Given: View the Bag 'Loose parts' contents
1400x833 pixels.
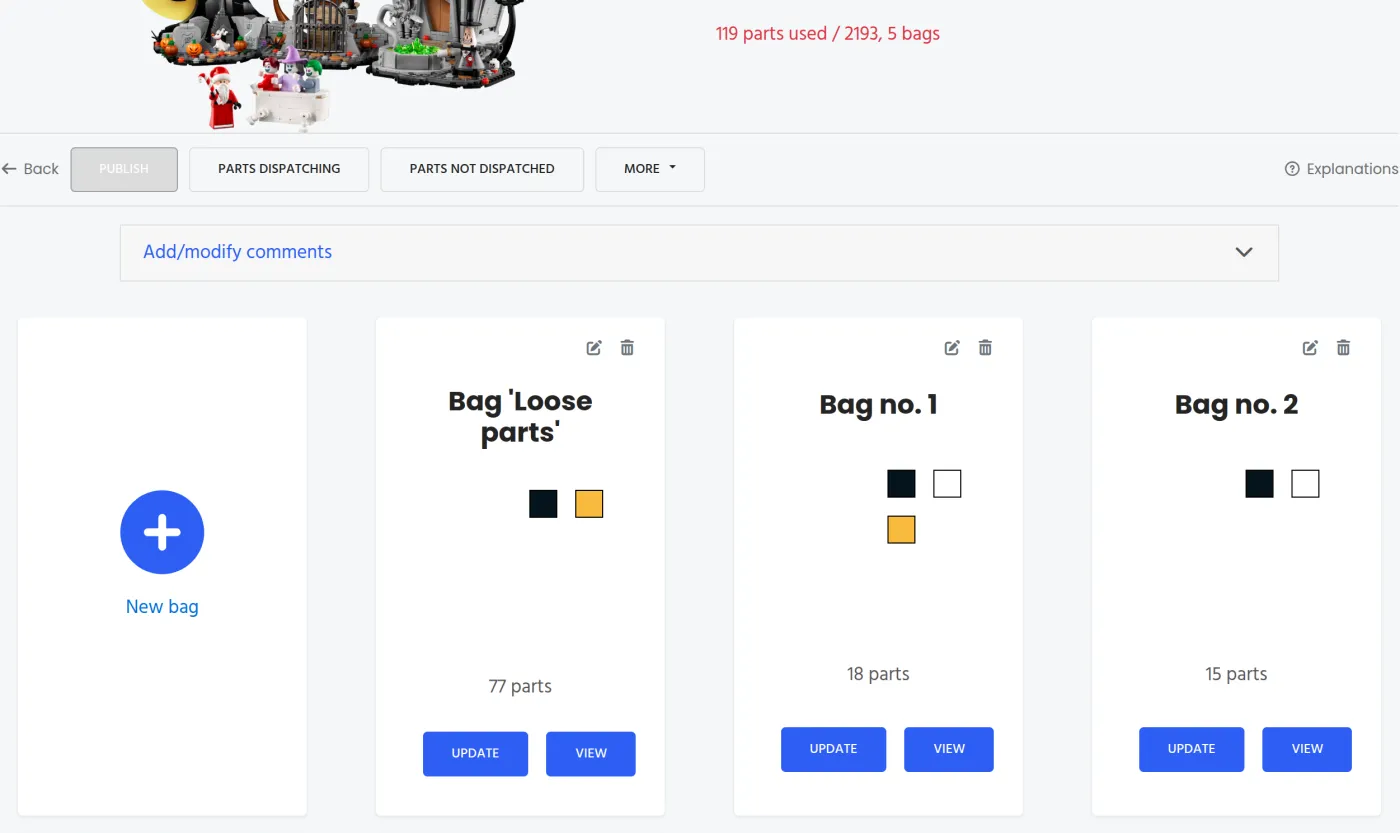Looking at the screenshot, I should pos(591,754).
